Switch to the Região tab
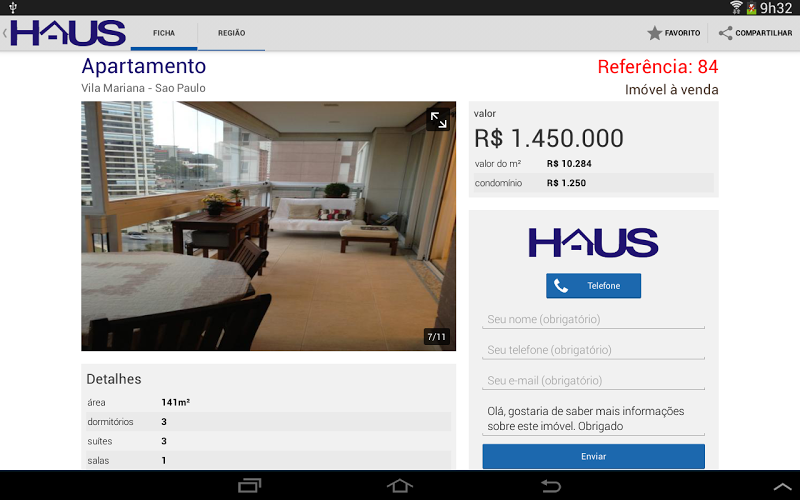 click(232, 33)
